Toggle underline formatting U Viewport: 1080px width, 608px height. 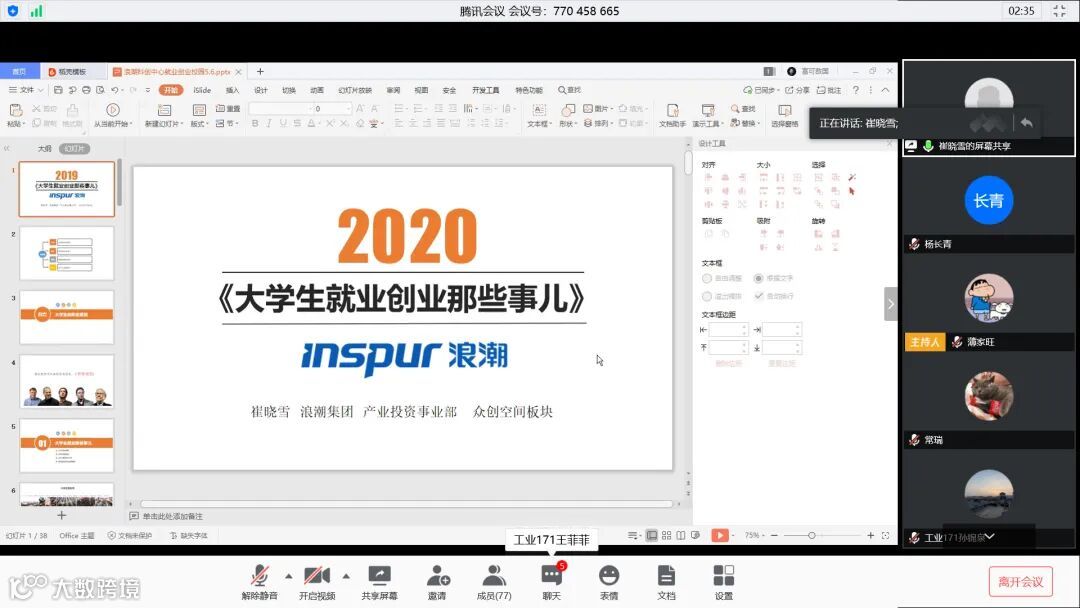coord(282,123)
